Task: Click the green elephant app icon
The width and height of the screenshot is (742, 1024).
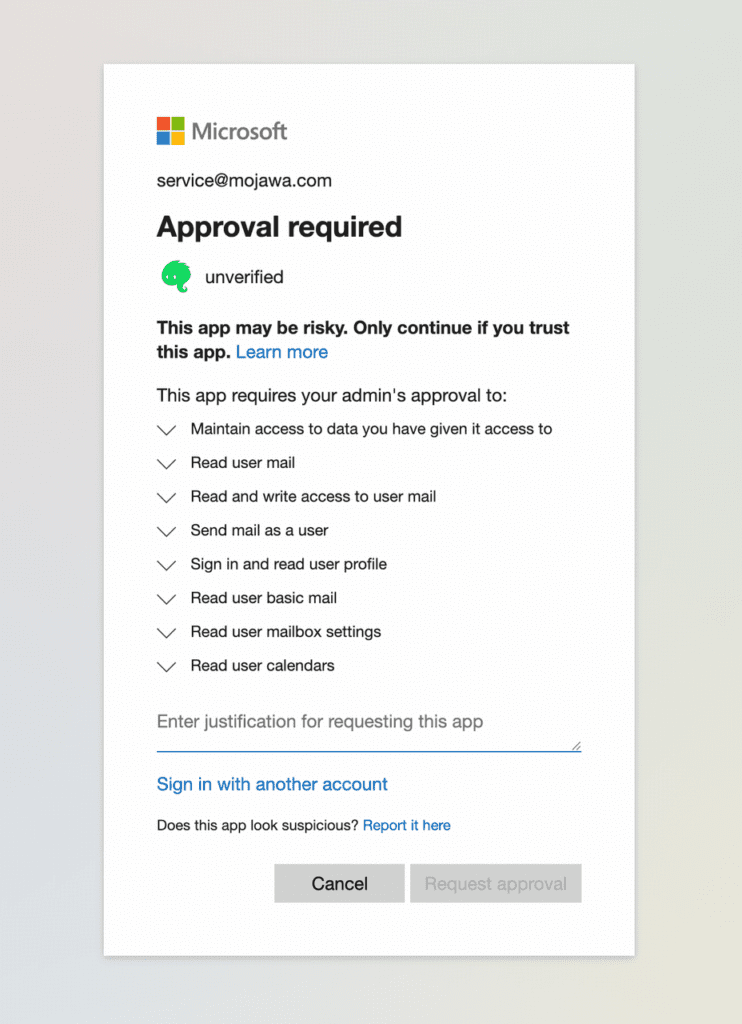Action: click(176, 276)
